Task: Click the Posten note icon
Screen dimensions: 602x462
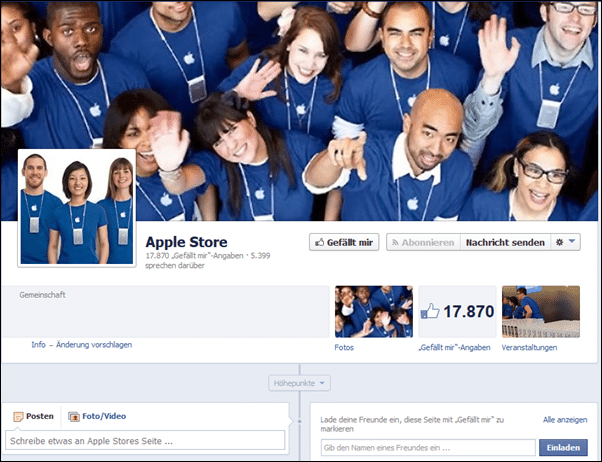Action: pos(18,416)
